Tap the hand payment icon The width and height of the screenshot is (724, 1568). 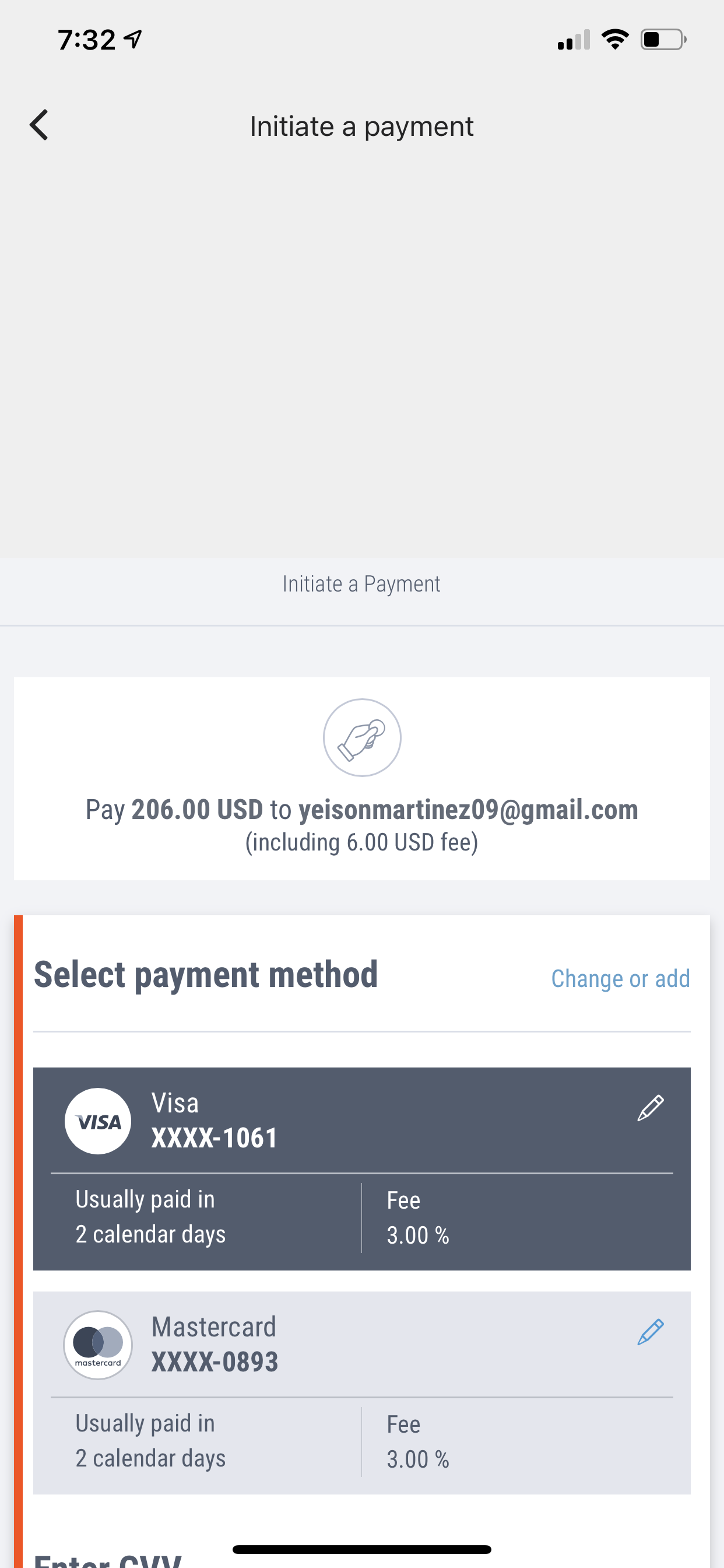click(362, 738)
